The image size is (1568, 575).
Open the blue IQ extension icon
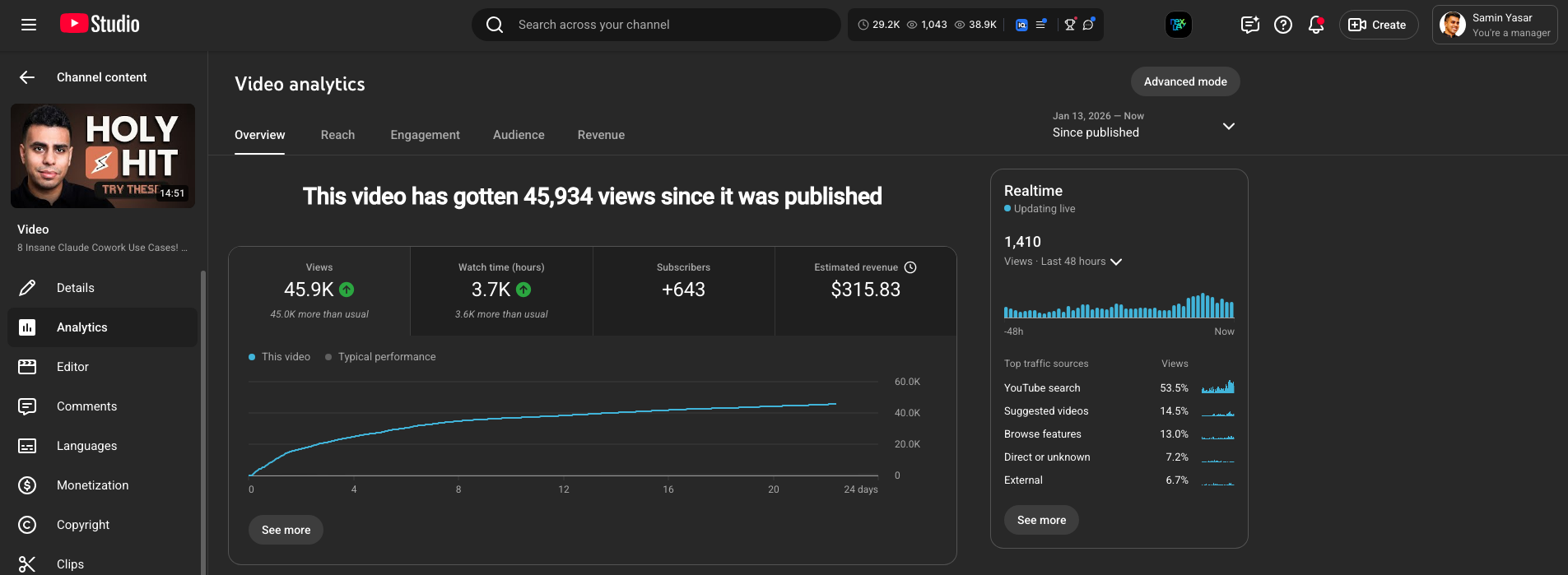pos(1021,25)
